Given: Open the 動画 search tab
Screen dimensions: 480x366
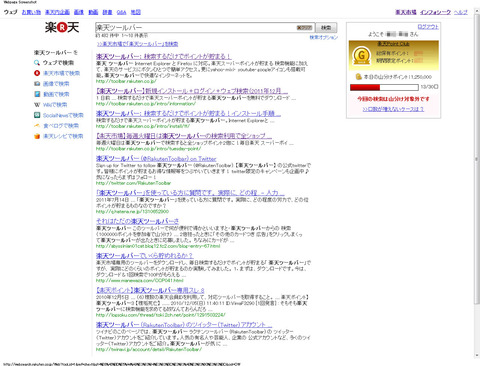Looking at the screenshot, I should point(93,12).
